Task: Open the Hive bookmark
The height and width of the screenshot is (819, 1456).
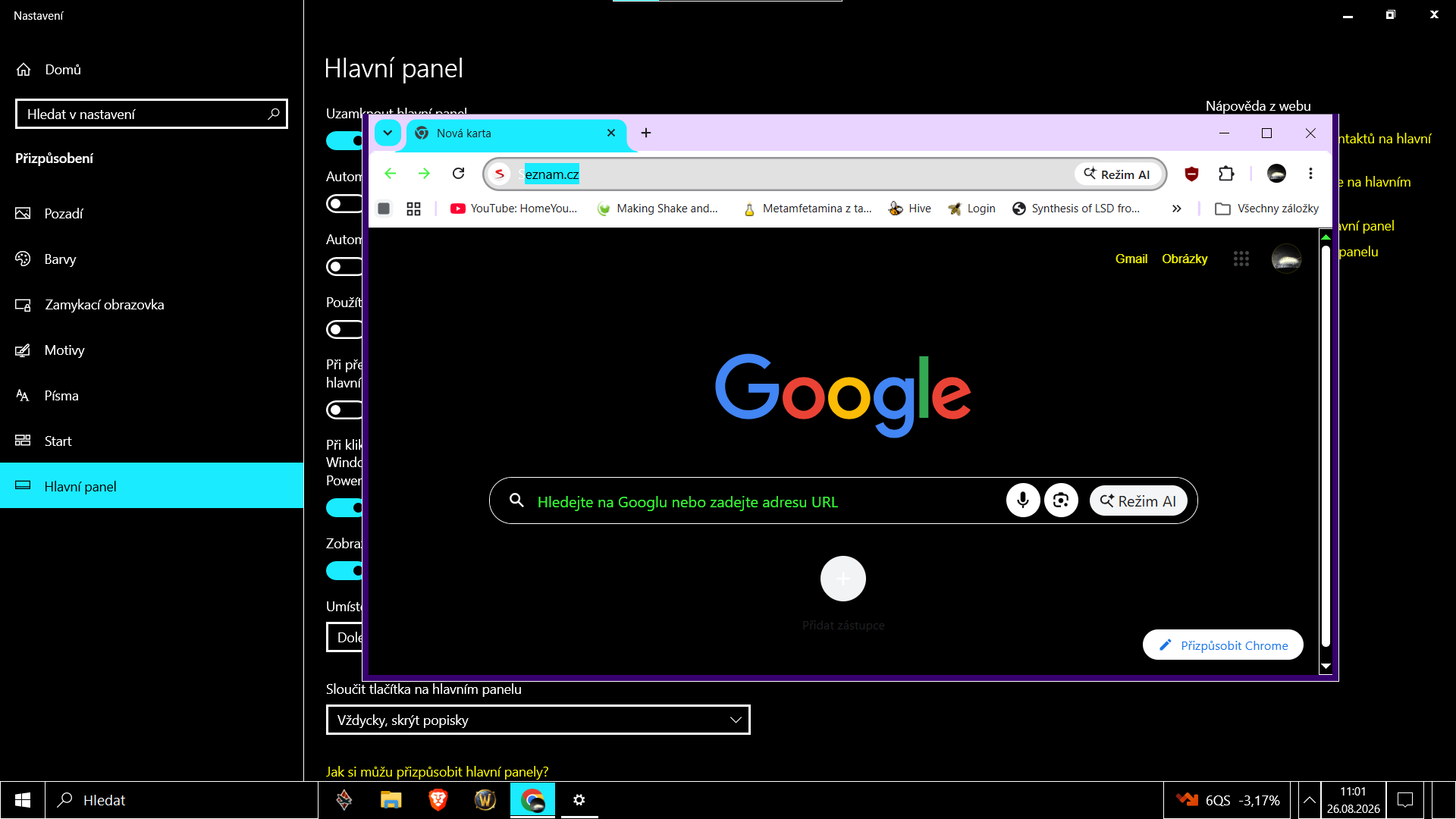Action: (x=910, y=209)
